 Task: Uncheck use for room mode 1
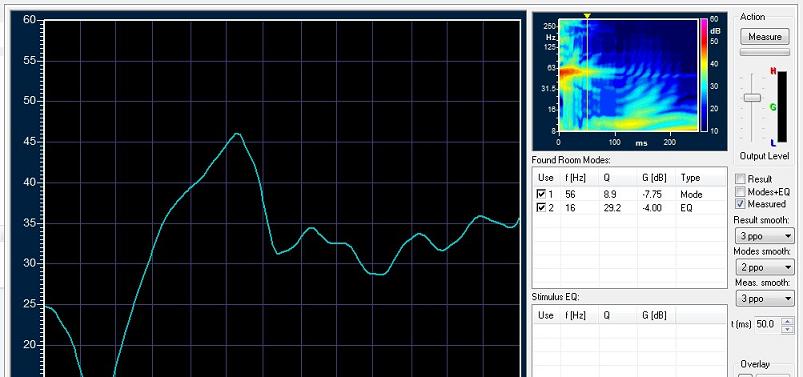[541, 194]
